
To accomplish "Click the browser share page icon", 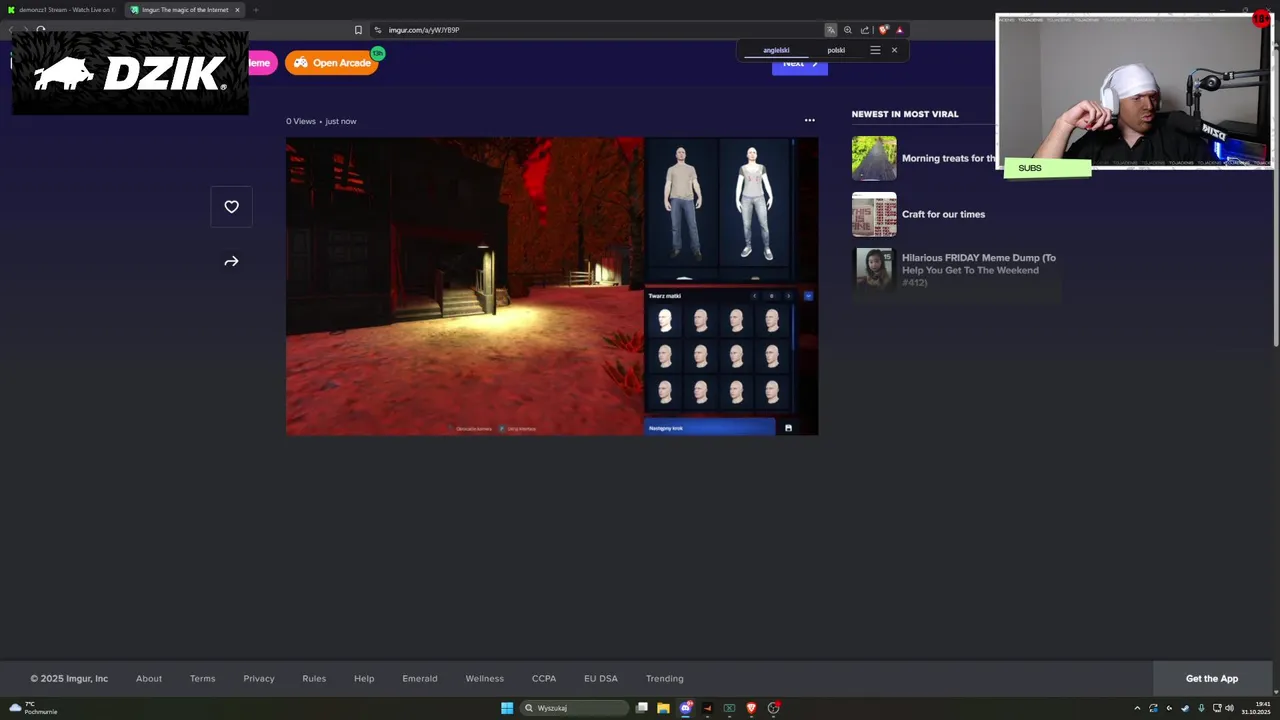I will pos(865,30).
